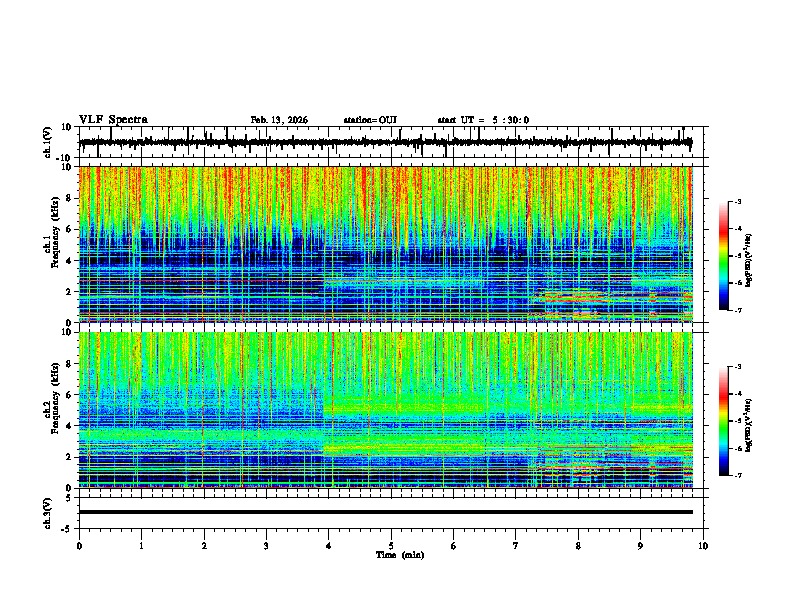The image size is (792, 612).
Task: Click the "-3" tick on ch.1 color bar
Action: (738, 201)
